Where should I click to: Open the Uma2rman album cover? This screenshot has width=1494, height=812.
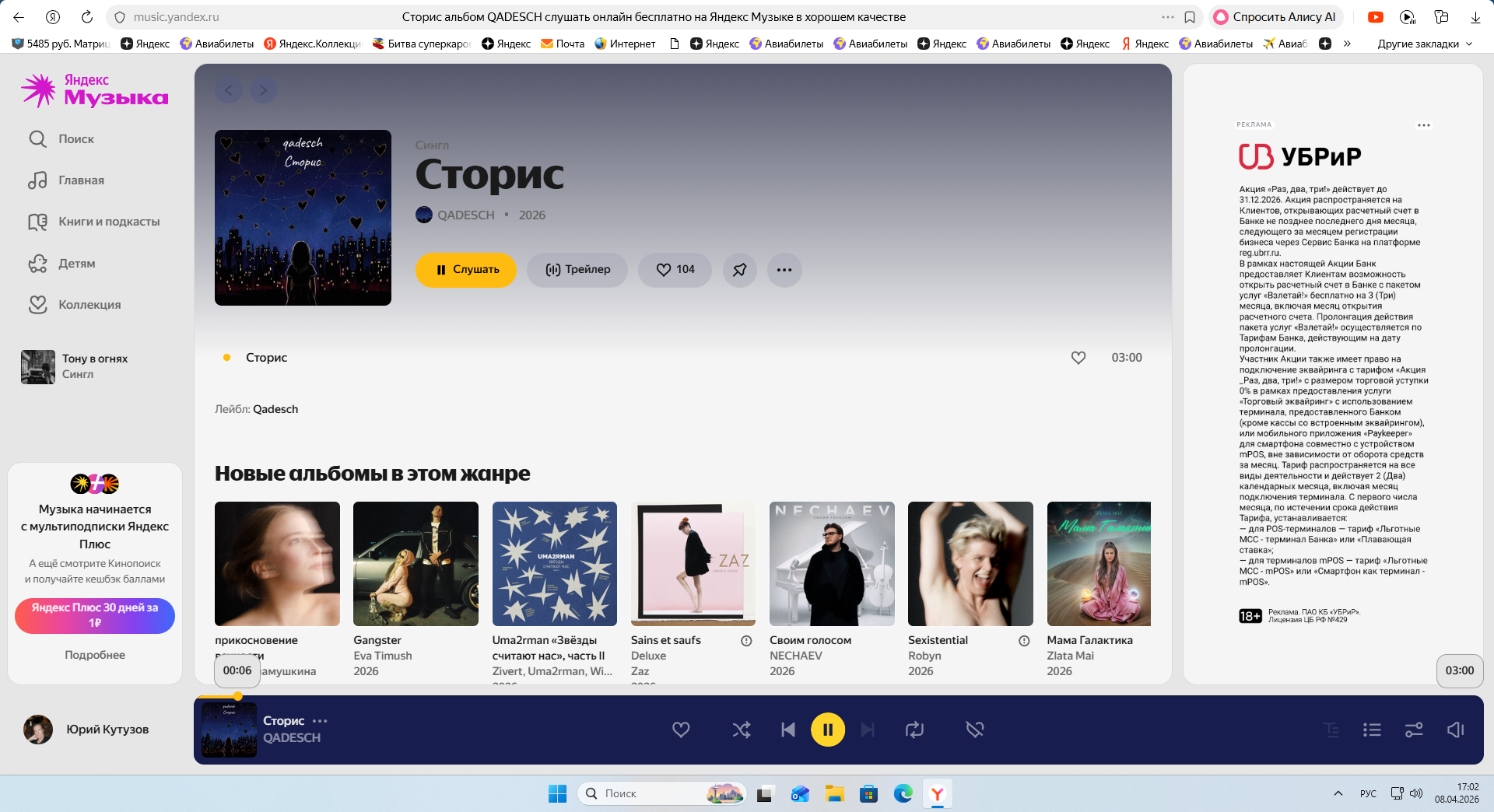point(555,564)
